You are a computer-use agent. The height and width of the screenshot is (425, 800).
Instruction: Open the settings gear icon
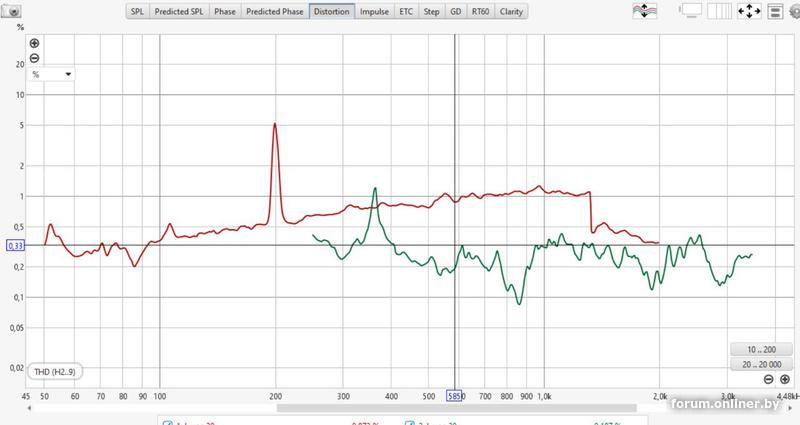(x=794, y=11)
